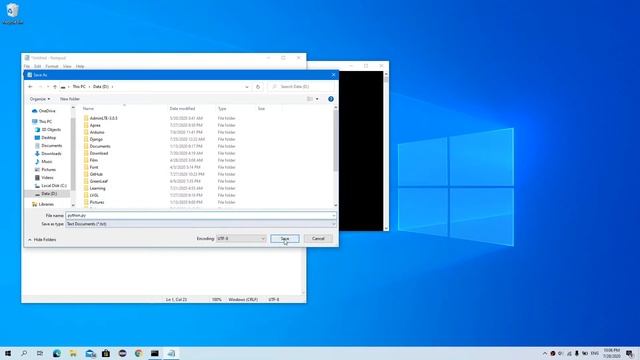640x360 pixels.
Task: Open File Explorer from the taskbar
Action: [x=73, y=353]
